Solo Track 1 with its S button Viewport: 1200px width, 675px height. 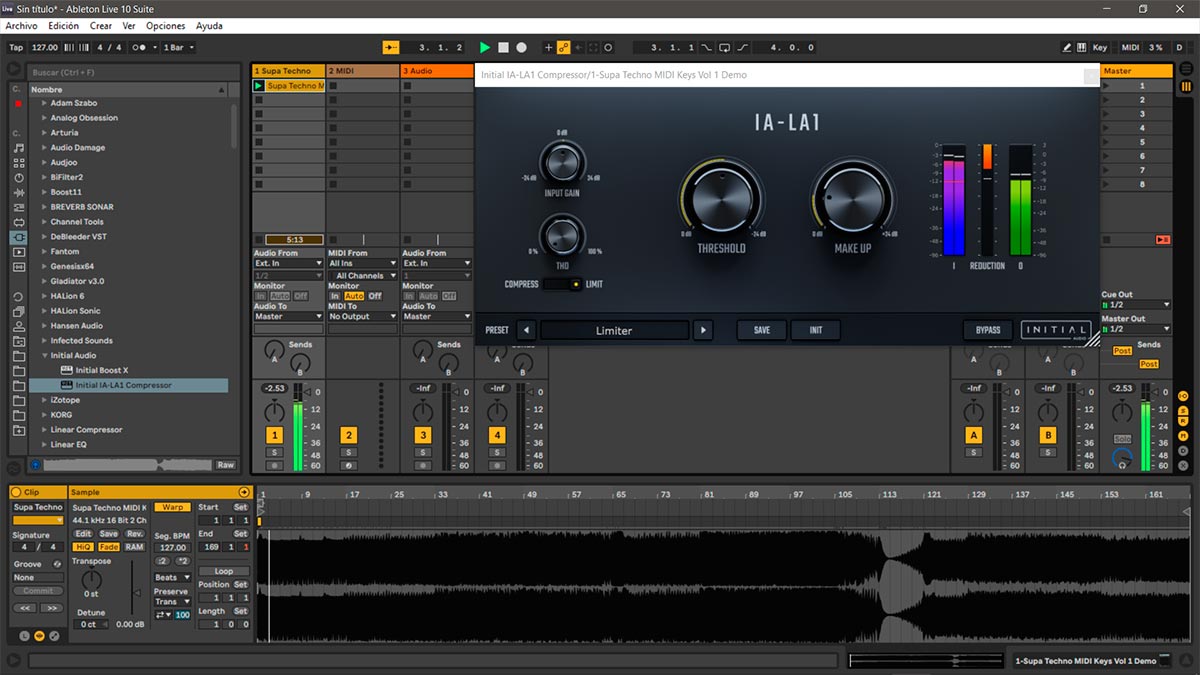click(274, 453)
